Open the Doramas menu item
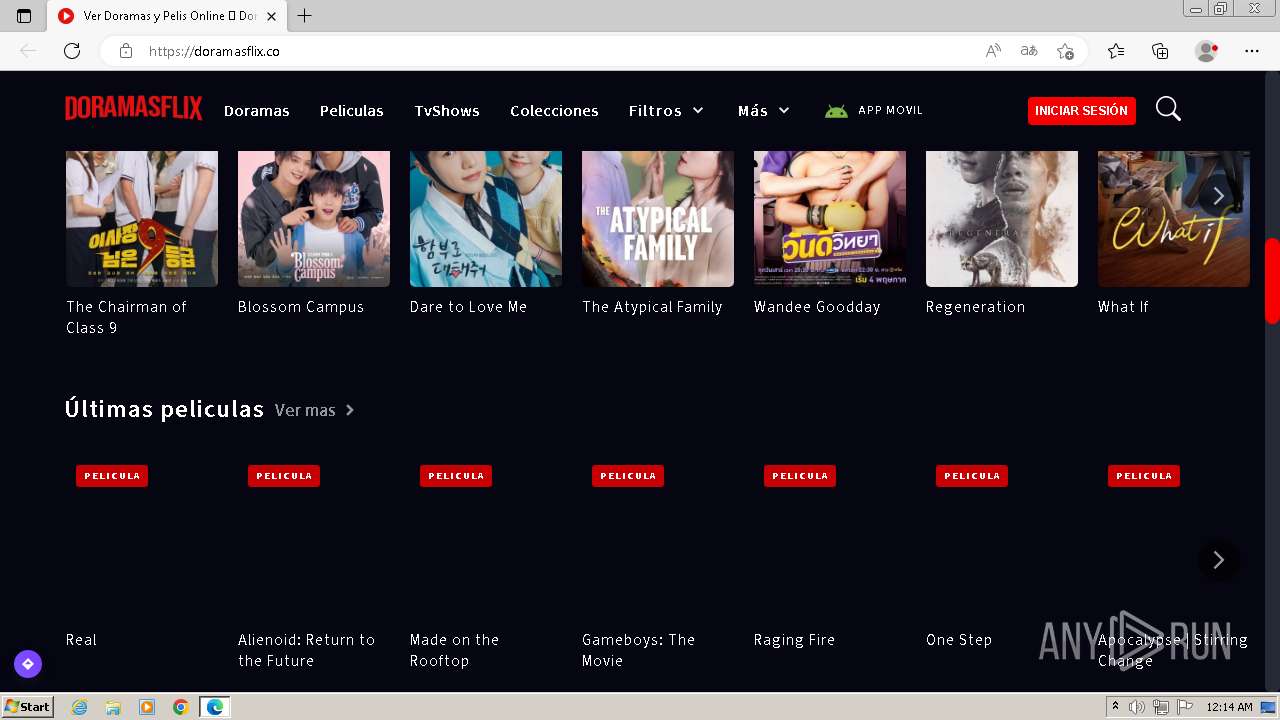 (257, 111)
